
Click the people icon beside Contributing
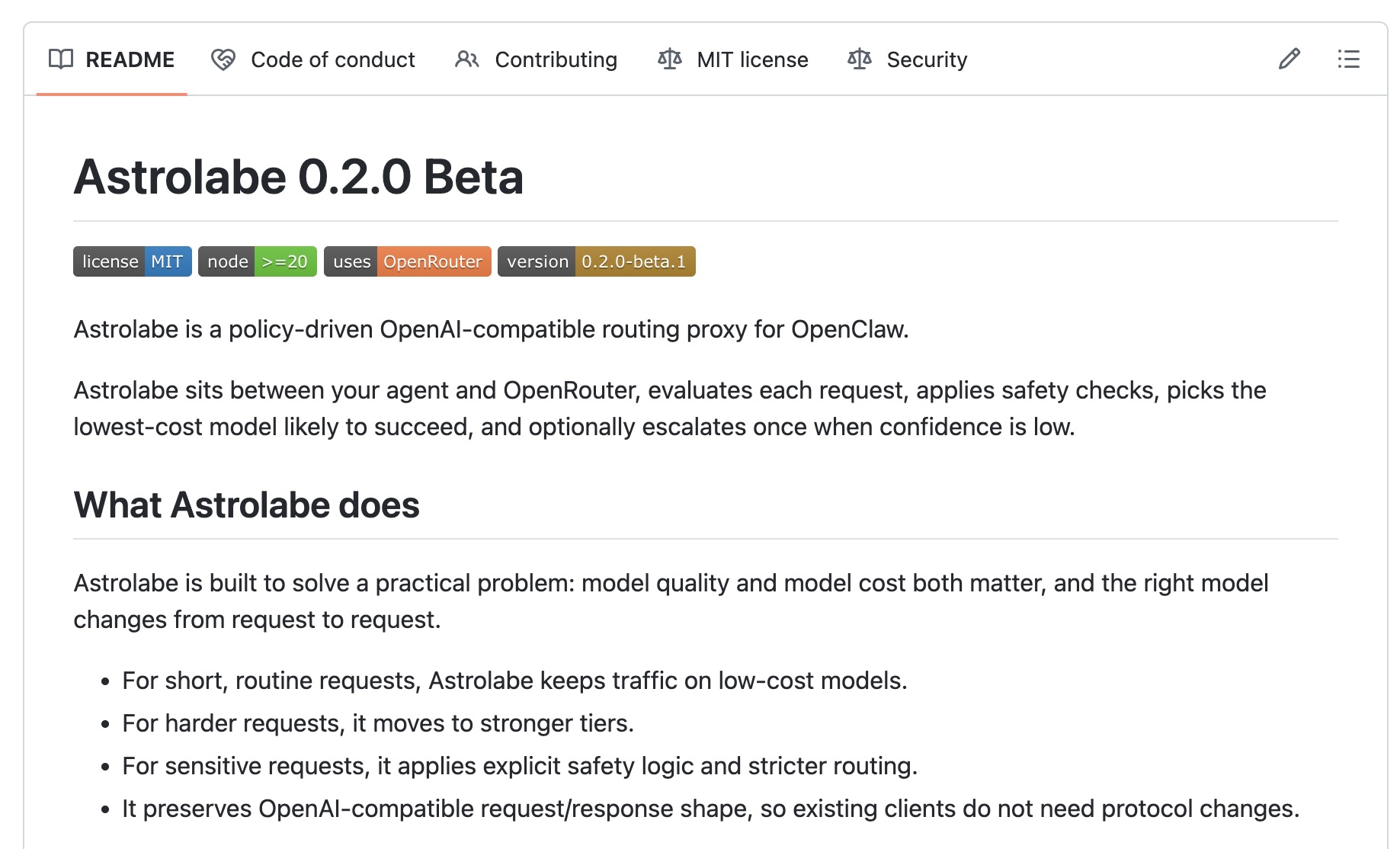[466, 59]
